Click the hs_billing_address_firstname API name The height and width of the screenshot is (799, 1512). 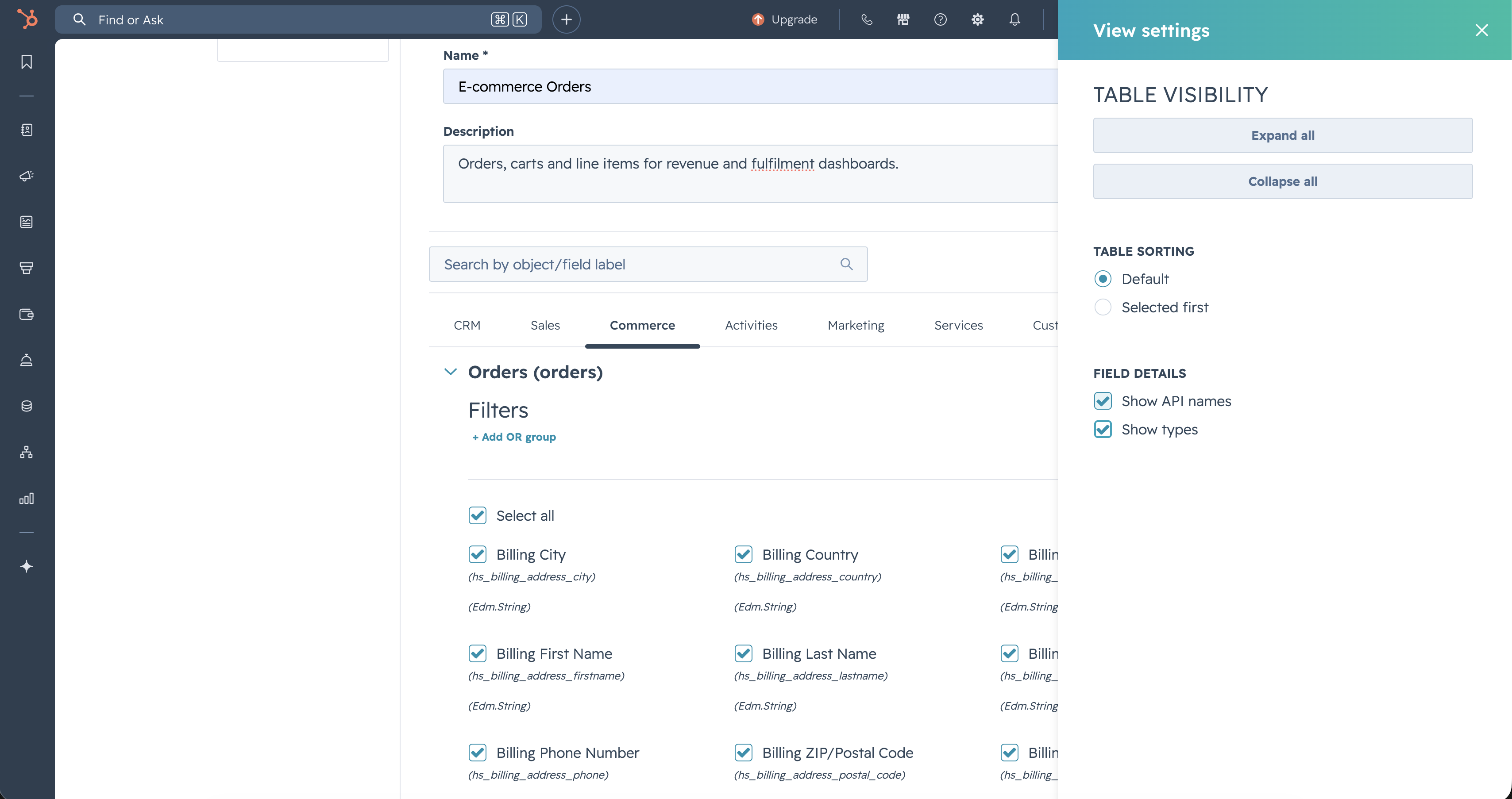pos(546,676)
